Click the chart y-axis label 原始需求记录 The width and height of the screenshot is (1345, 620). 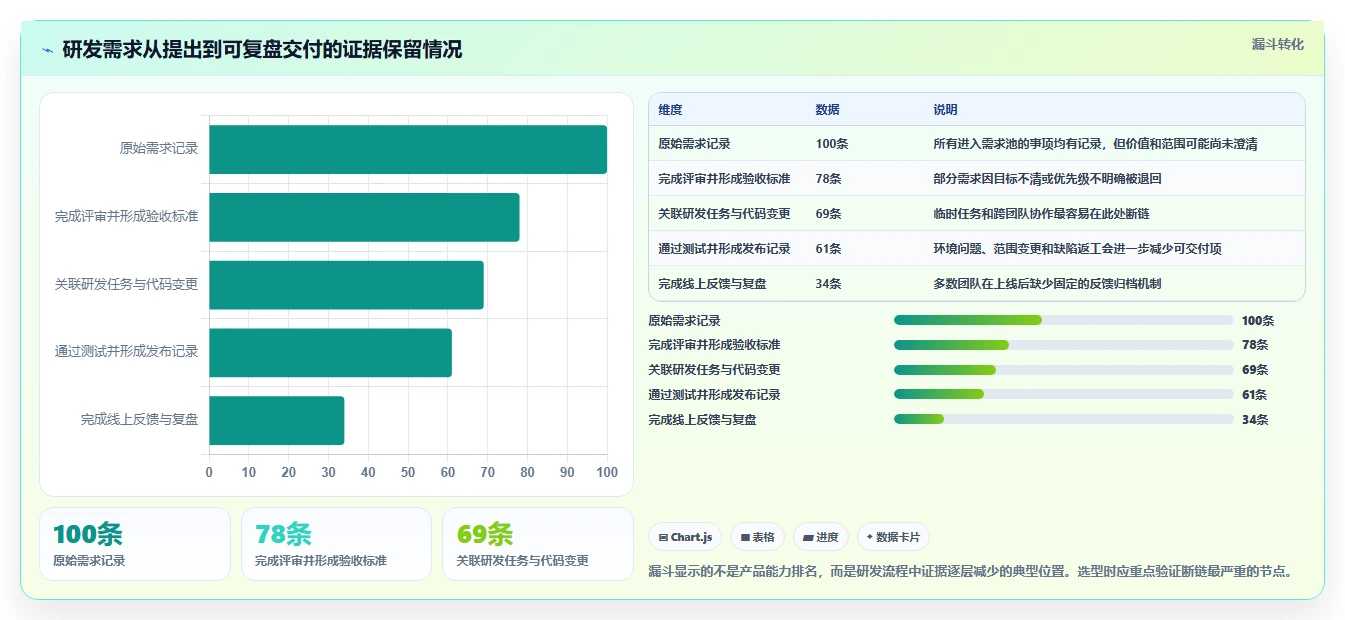point(159,149)
